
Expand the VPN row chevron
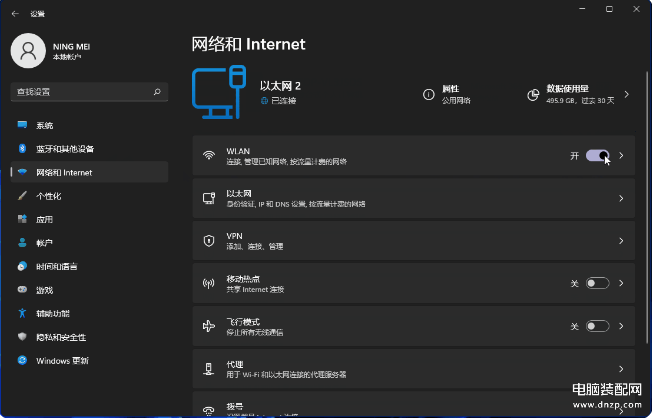point(621,241)
